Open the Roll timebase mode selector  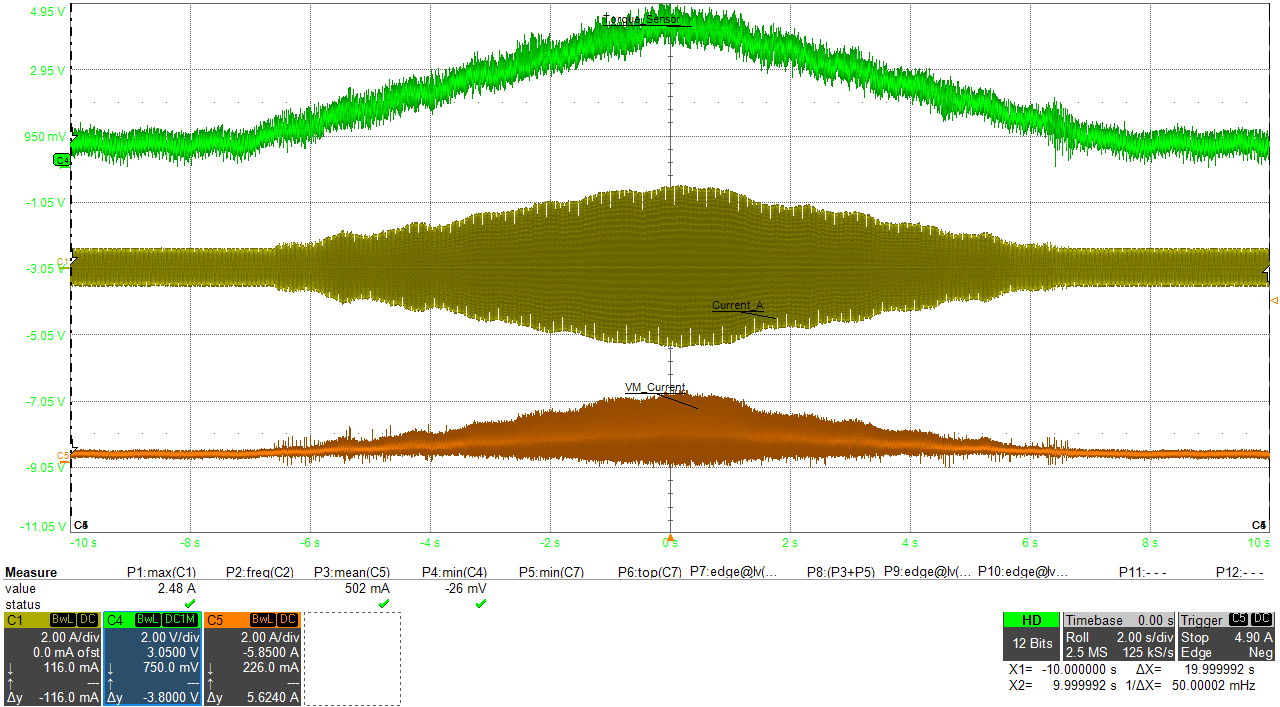[1078, 637]
